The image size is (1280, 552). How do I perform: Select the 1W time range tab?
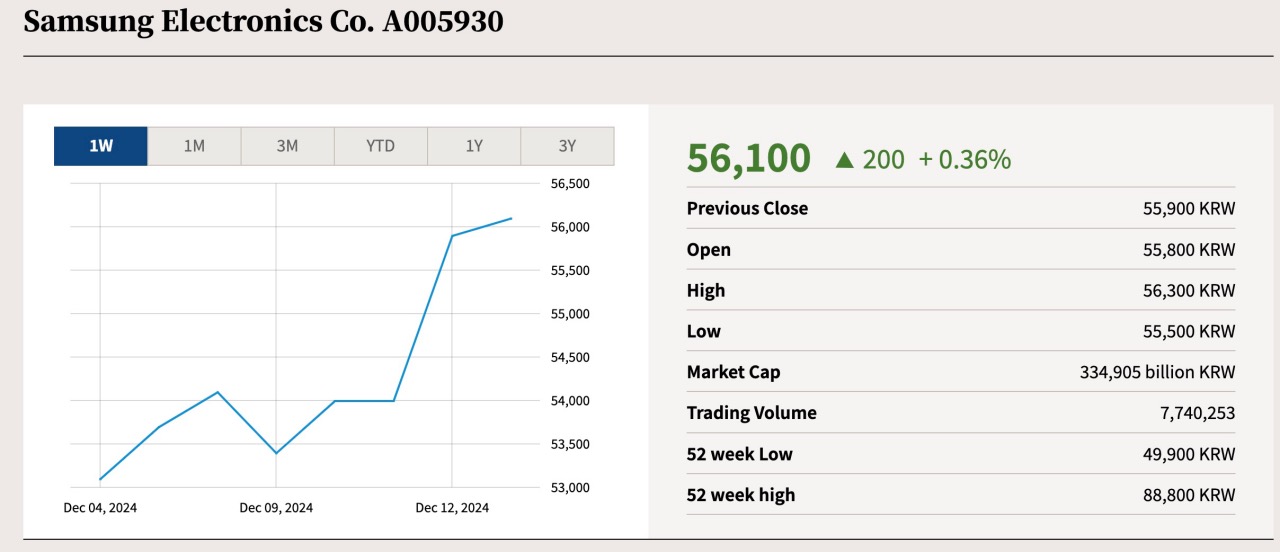pyautogui.click(x=101, y=146)
